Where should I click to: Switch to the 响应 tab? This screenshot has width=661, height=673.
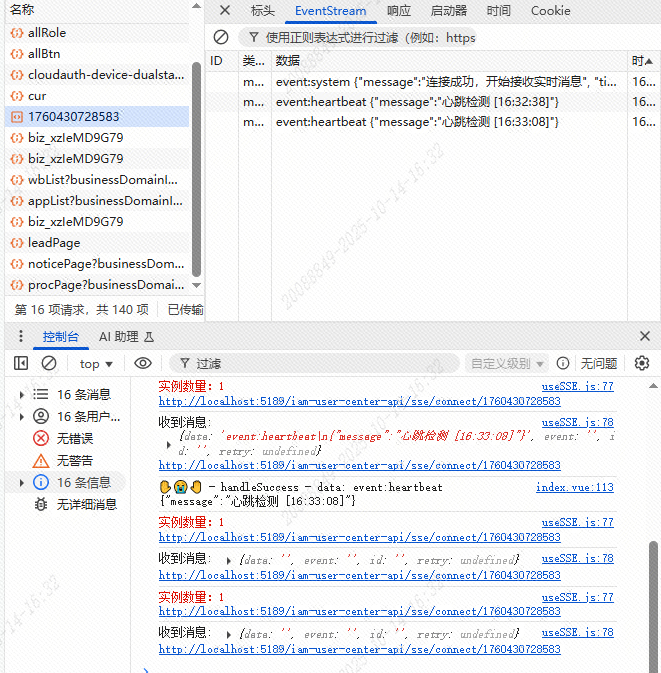pos(398,11)
